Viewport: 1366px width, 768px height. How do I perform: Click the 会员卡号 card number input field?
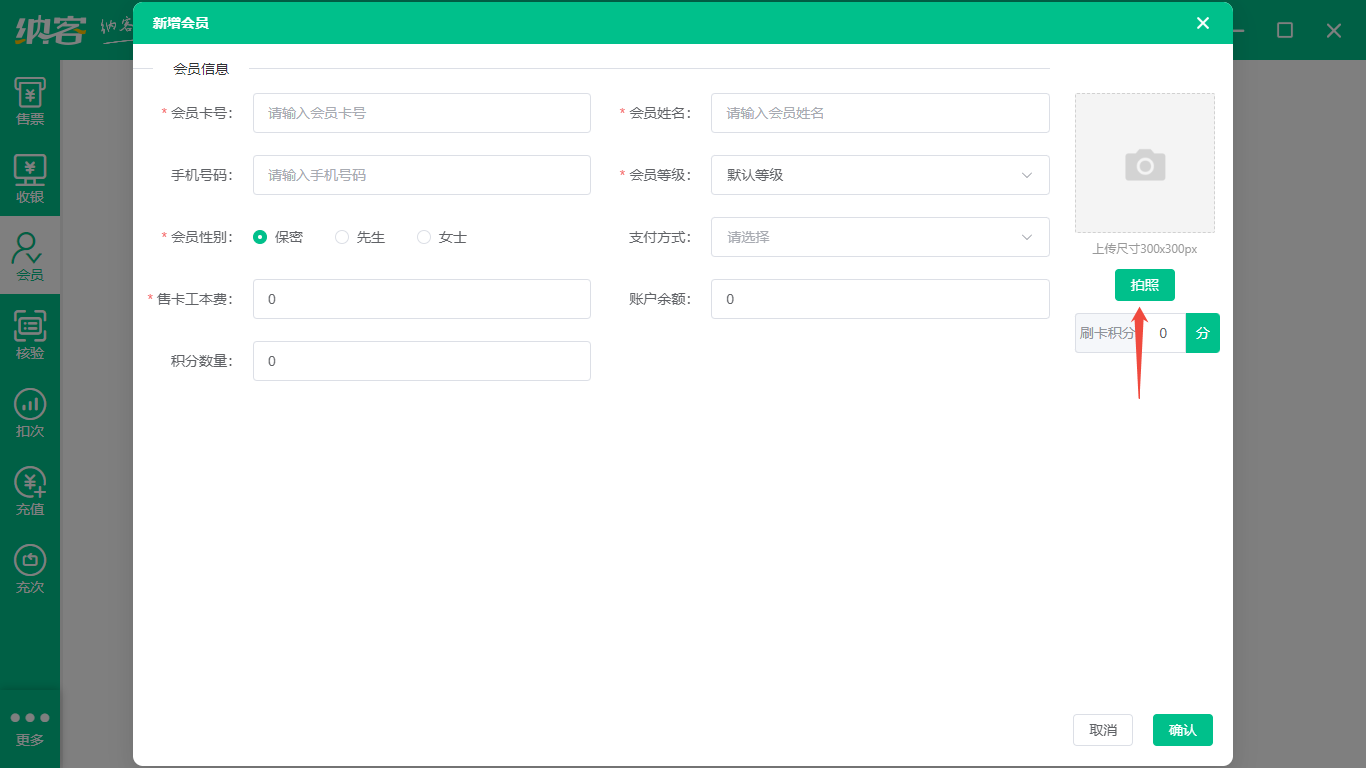[x=421, y=113]
